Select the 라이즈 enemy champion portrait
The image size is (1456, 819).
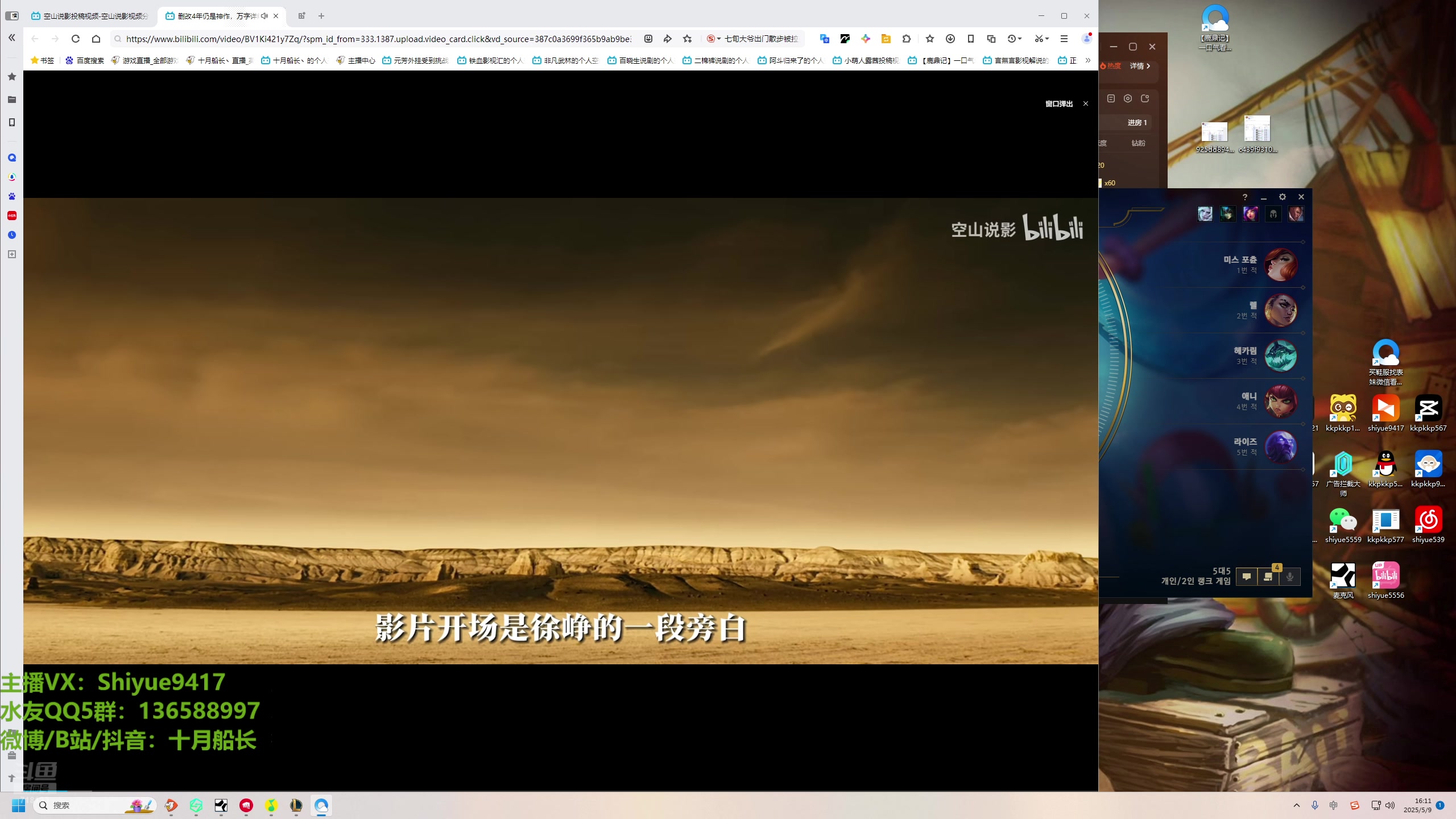[x=1281, y=446]
